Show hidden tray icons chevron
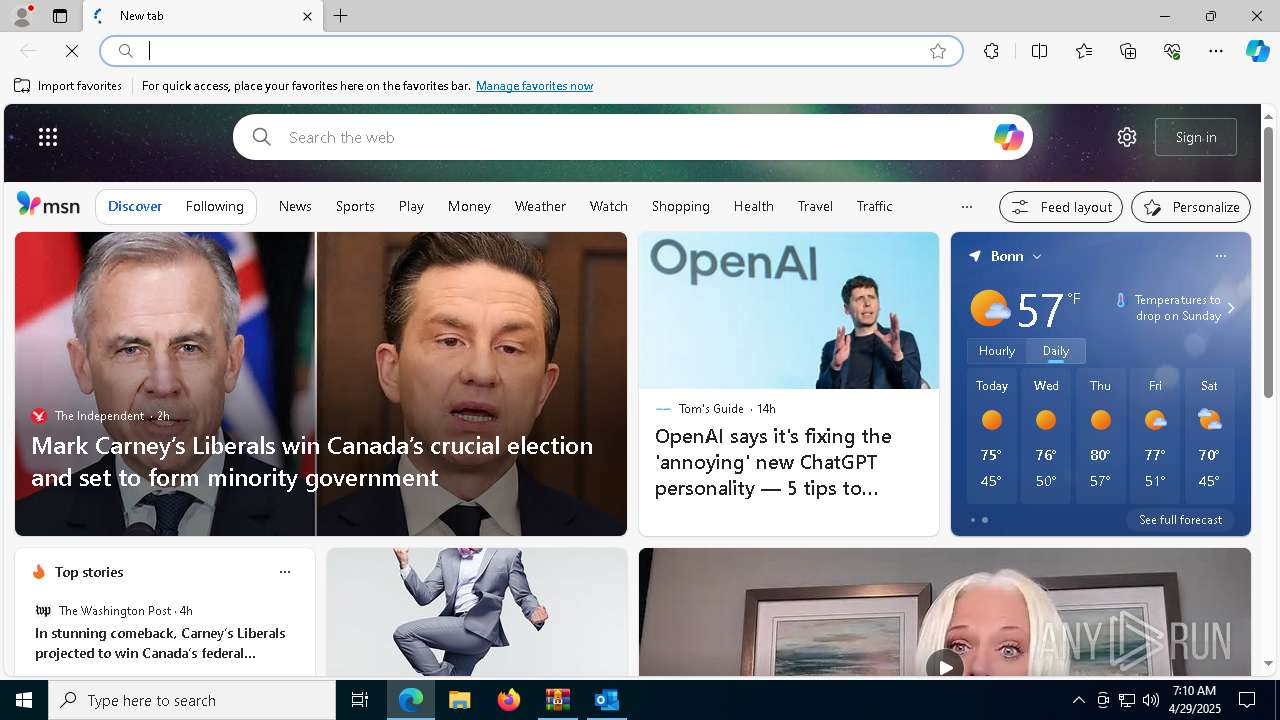This screenshot has height=720, width=1280. pyautogui.click(x=1078, y=700)
